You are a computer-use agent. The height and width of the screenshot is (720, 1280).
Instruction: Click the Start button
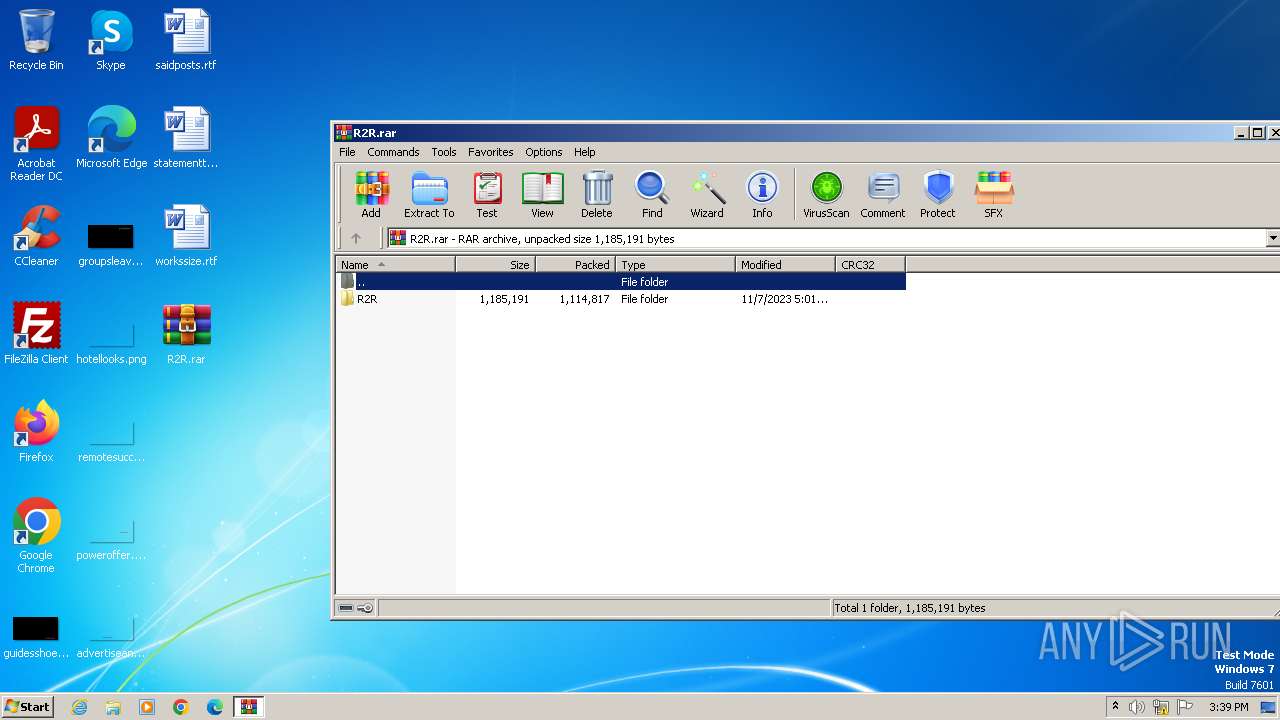(28, 707)
